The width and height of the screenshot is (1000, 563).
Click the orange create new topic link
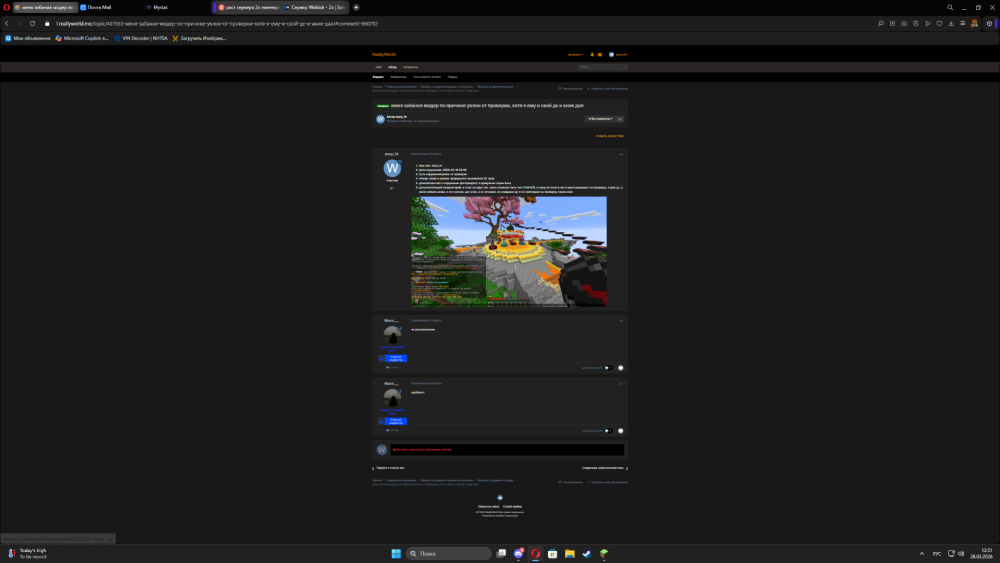tap(610, 136)
